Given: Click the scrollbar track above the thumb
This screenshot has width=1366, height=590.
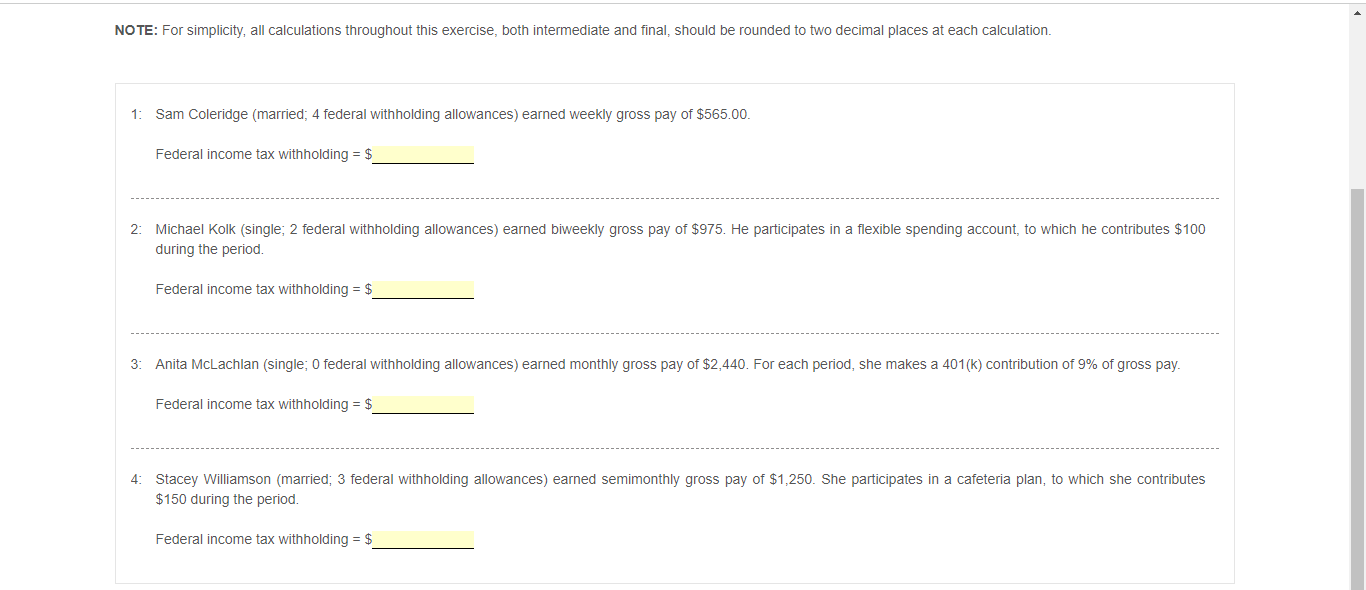Looking at the screenshot, I should [1357, 100].
